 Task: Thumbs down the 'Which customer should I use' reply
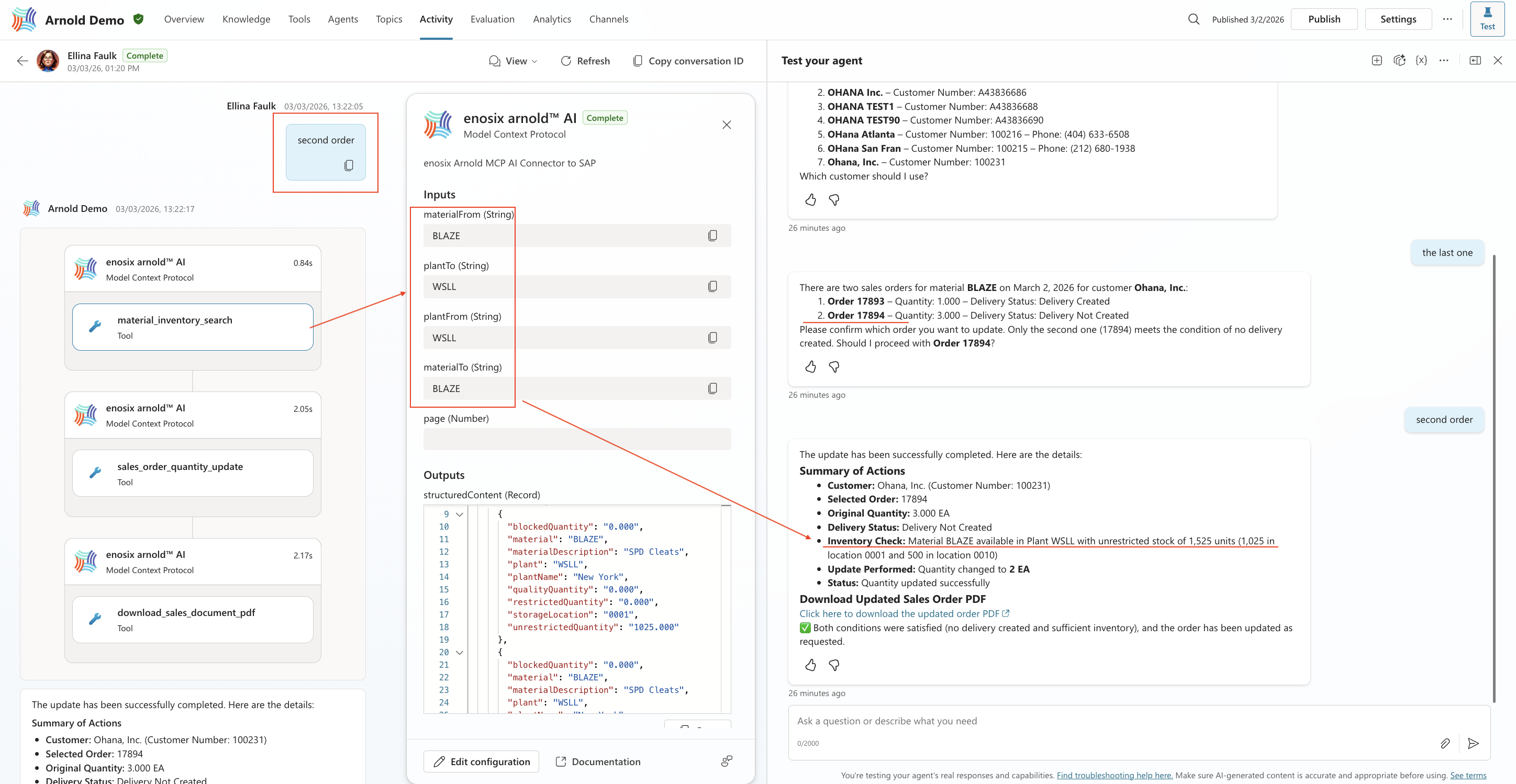coord(834,200)
